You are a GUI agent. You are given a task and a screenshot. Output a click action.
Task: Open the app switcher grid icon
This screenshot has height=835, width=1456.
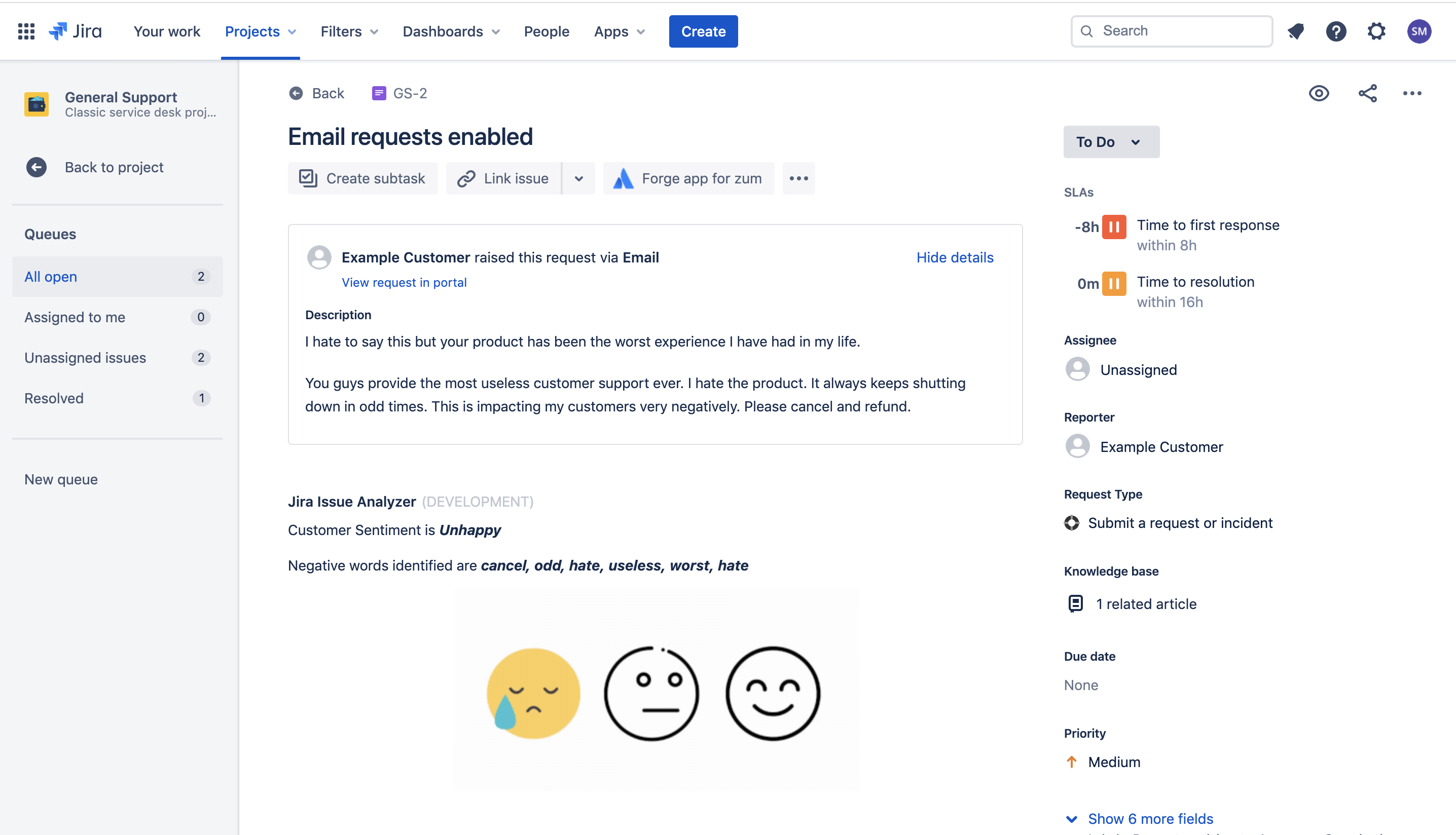(26, 31)
